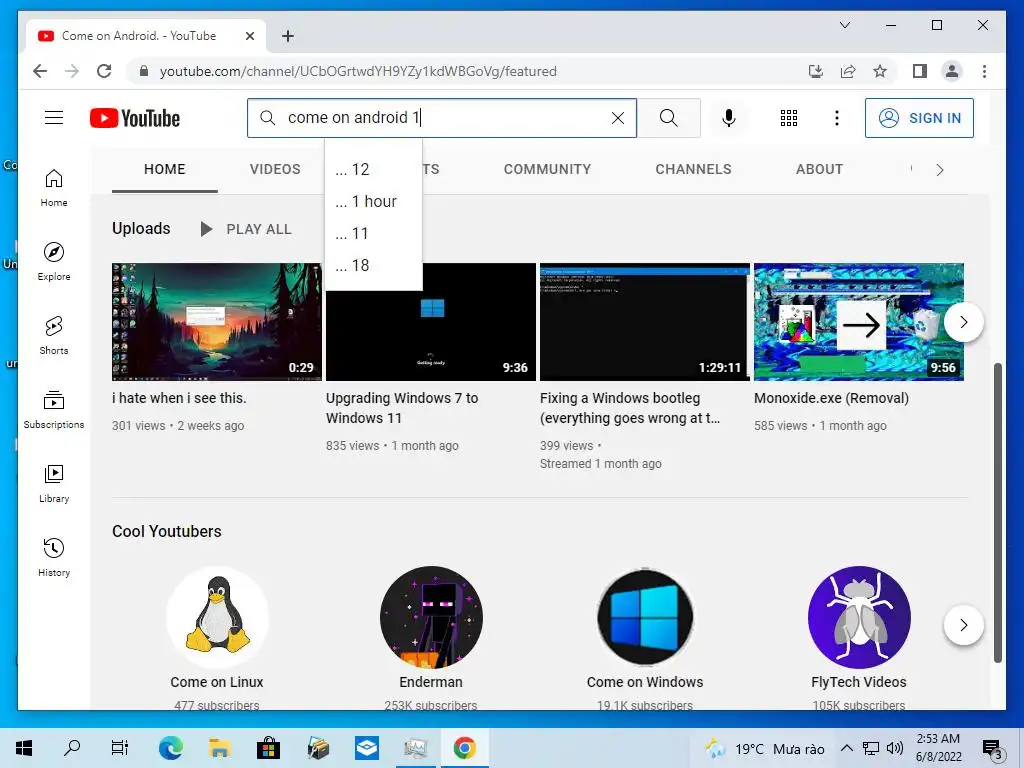The image size is (1024, 768).
Task: Open the Windows Start menu
Action: 24,748
